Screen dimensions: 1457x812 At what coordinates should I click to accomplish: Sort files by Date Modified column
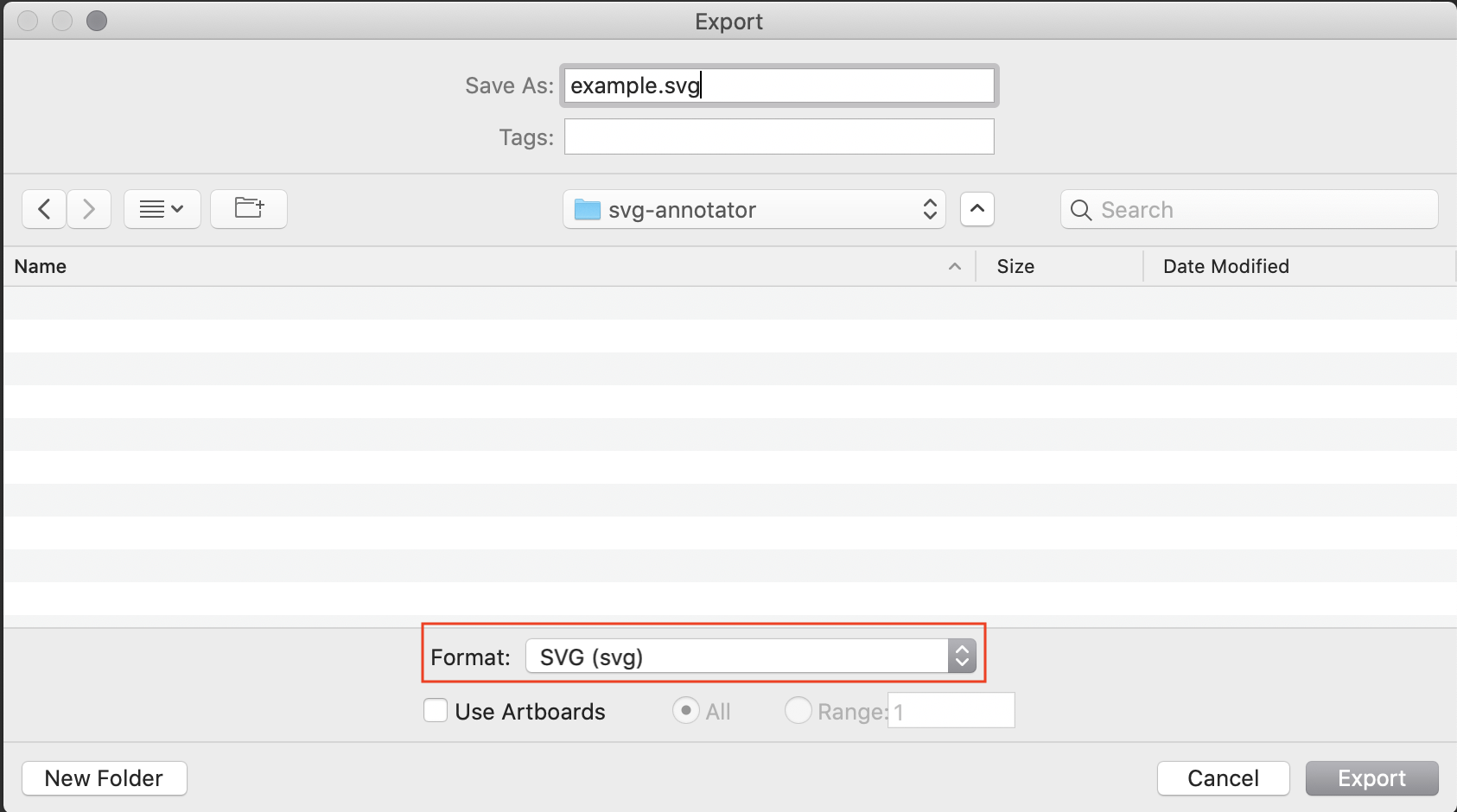(x=1300, y=266)
